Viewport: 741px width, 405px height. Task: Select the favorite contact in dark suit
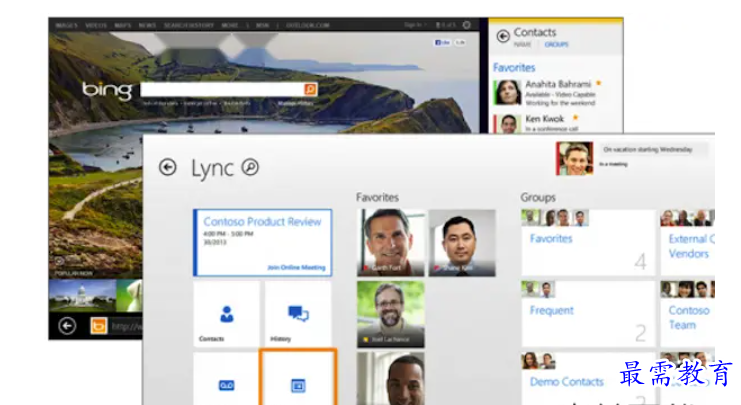pyautogui.click(x=462, y=243)
